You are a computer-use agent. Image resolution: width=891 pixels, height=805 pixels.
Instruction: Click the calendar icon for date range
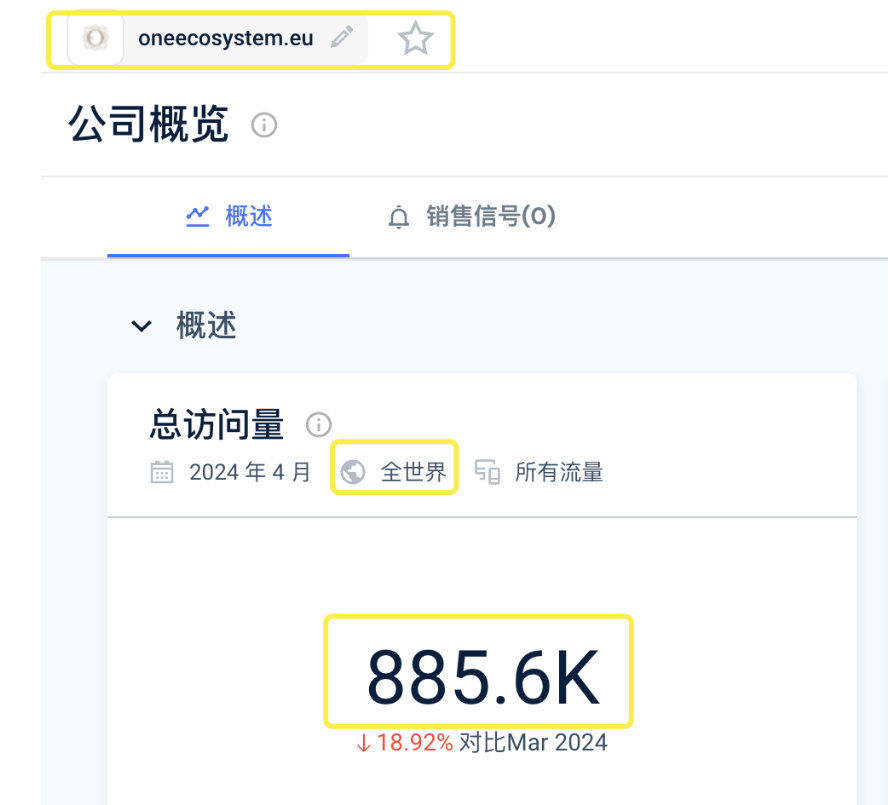[162, 472]
